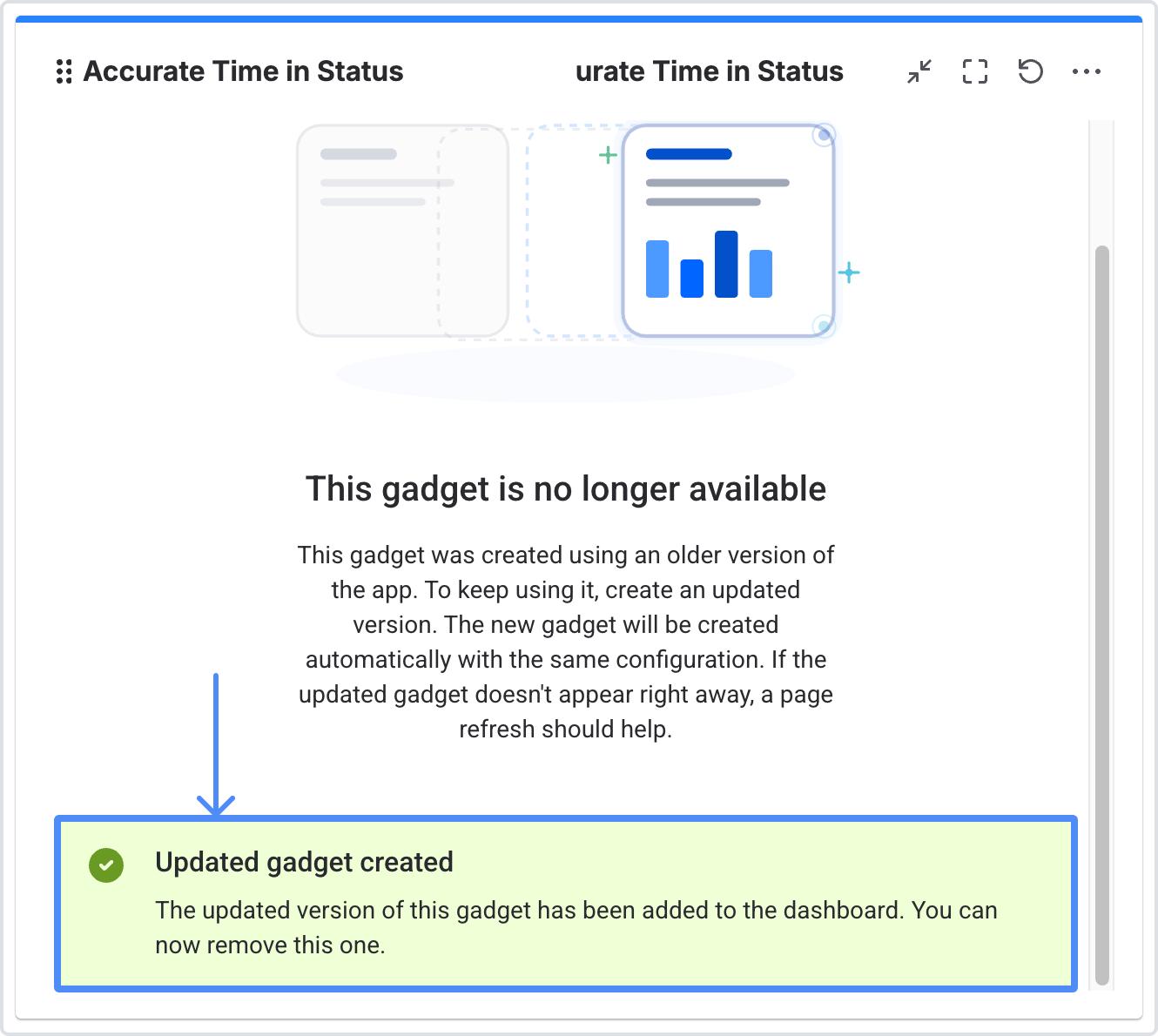Click the vertical scrollbar thumb
1158x1036 pixels.
pos(1102,609)
